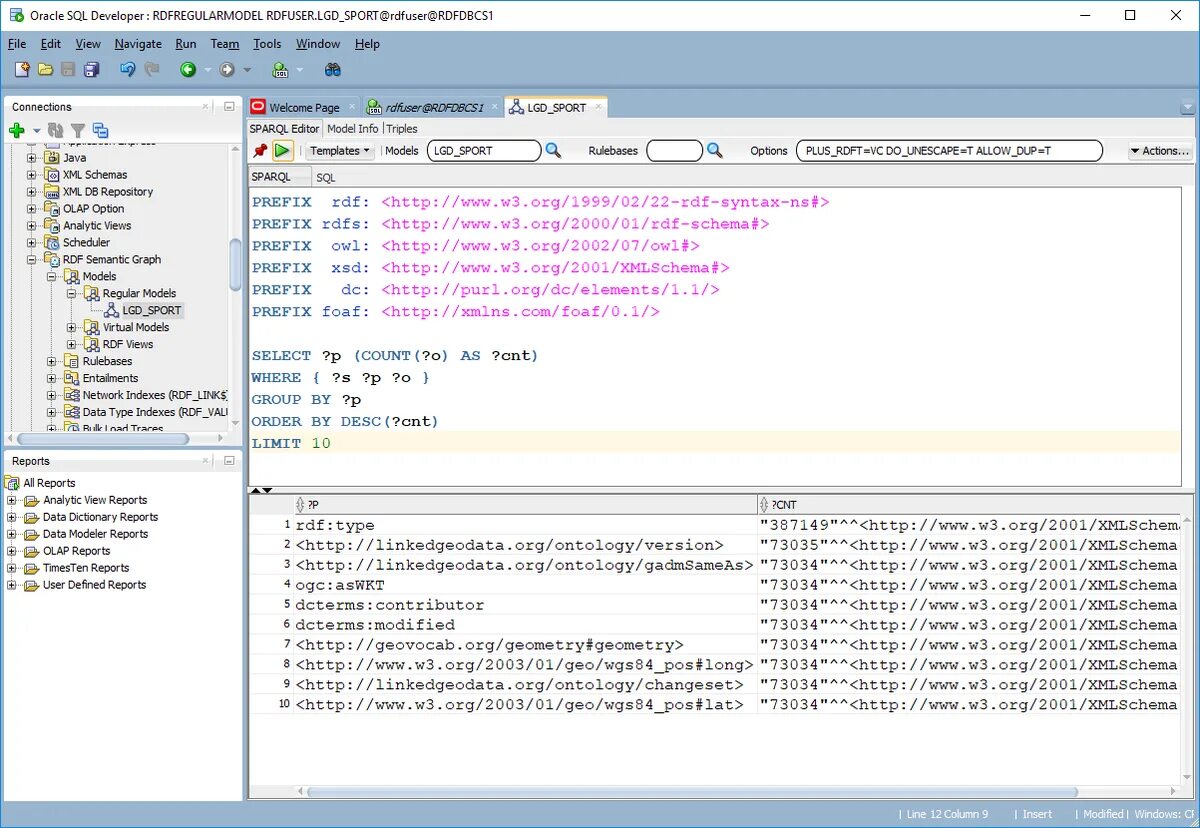Click the empty Rulebases input field

tap(674, 151)
